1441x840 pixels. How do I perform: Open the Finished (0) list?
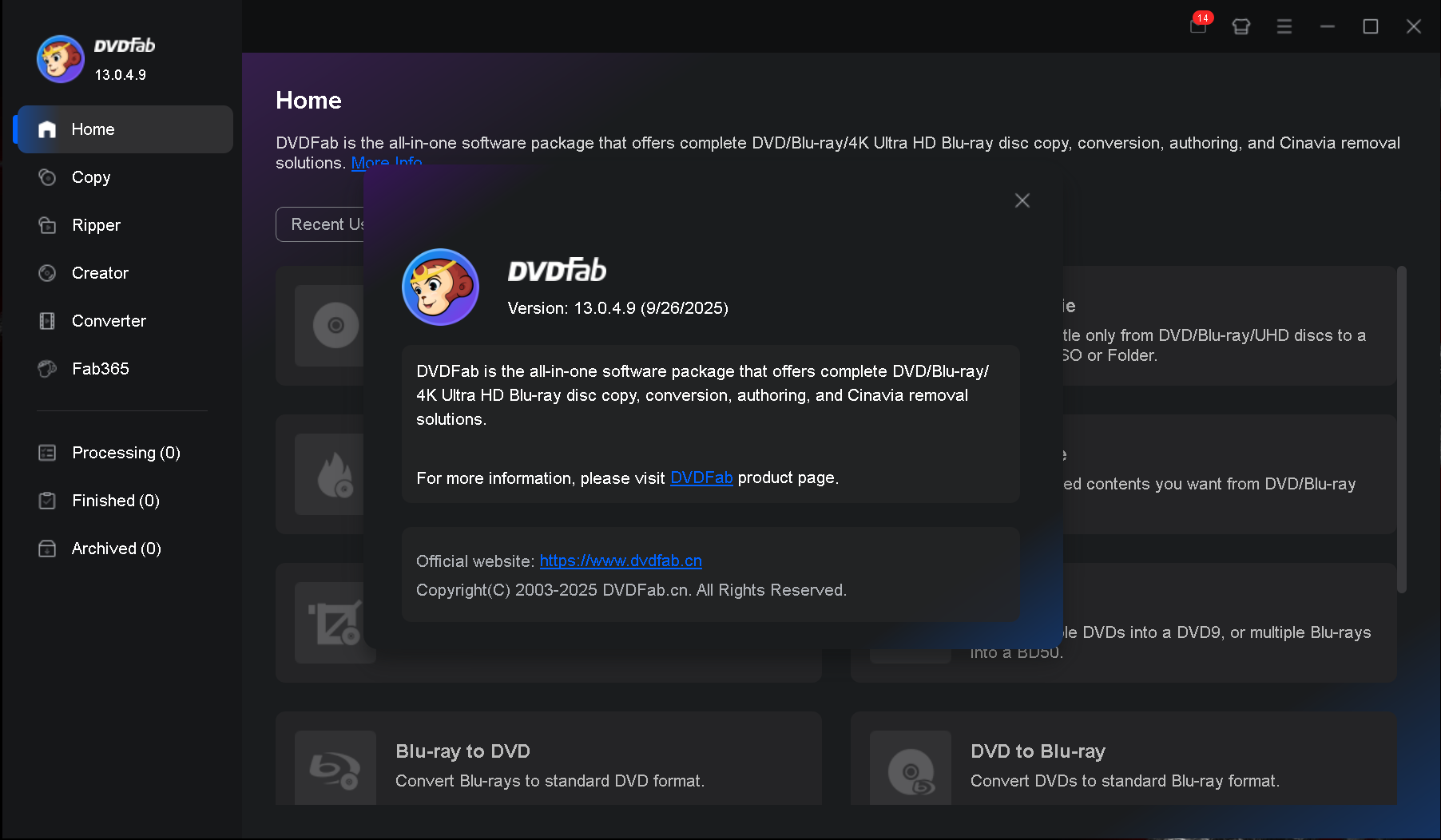tap(115, 501)
